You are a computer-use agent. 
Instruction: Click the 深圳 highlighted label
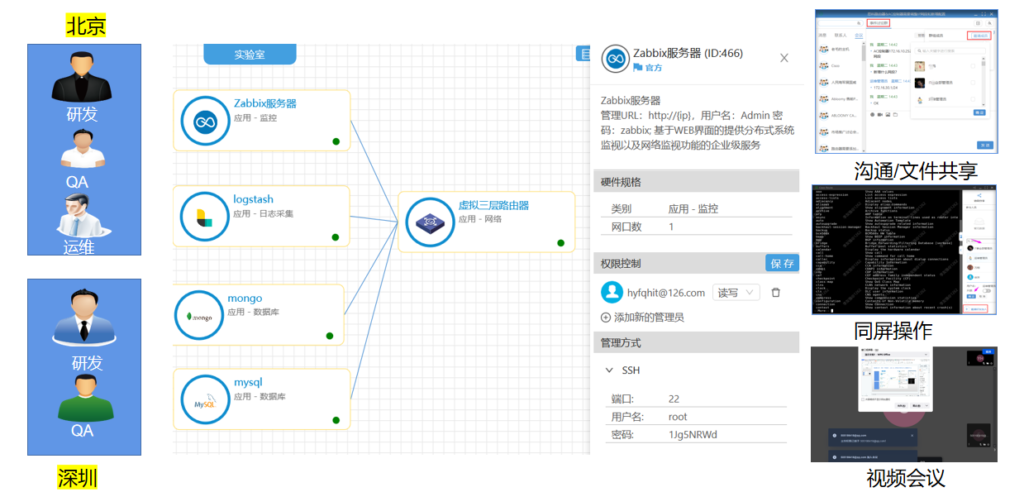[77, 478]
